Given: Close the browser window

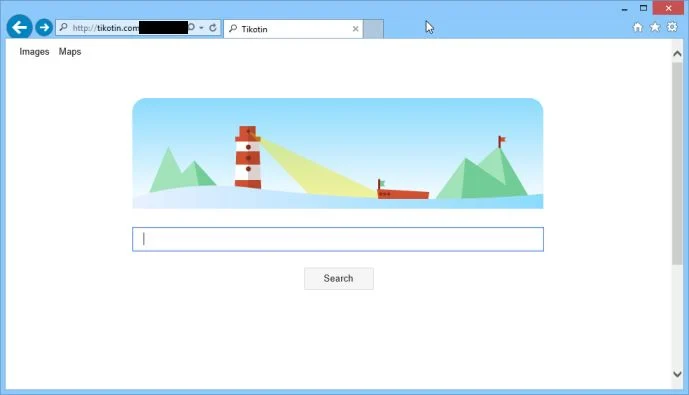Looking at the screenshot, I should click(668, 8).
